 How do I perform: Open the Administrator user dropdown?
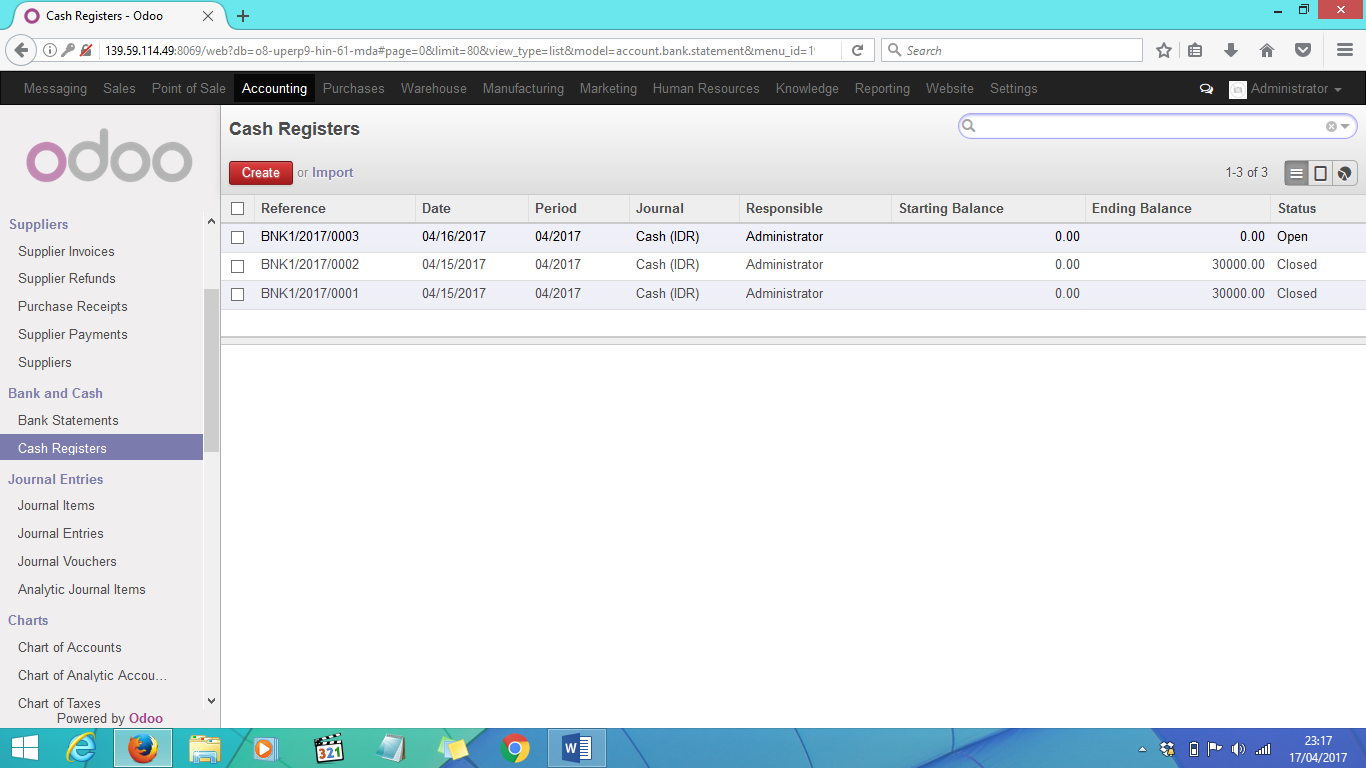point(1286,89)
